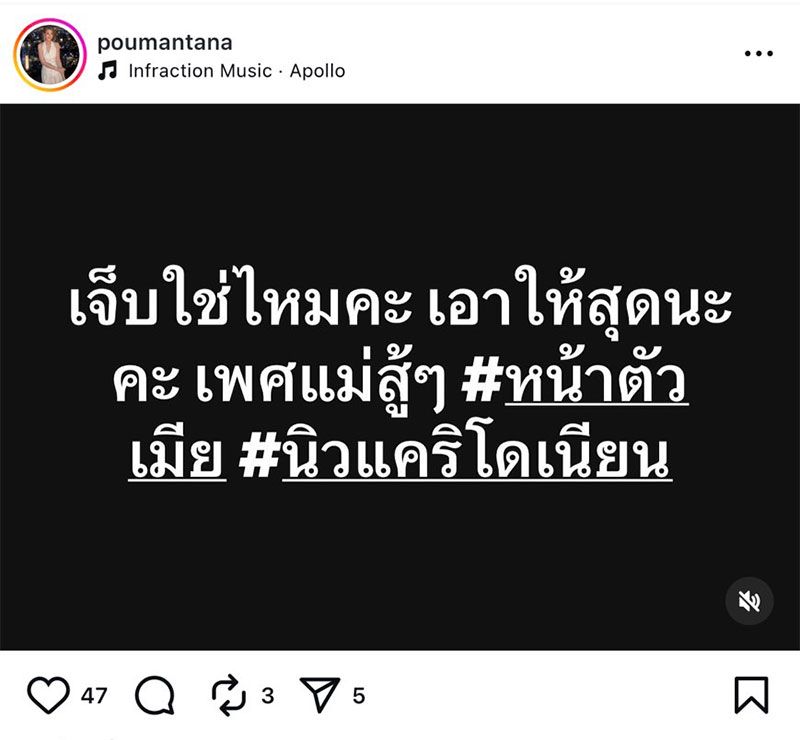Open the Infraction Music audio page
Image resolution: width=800 pixels, height=740 pixels.
tap(200, 70)
